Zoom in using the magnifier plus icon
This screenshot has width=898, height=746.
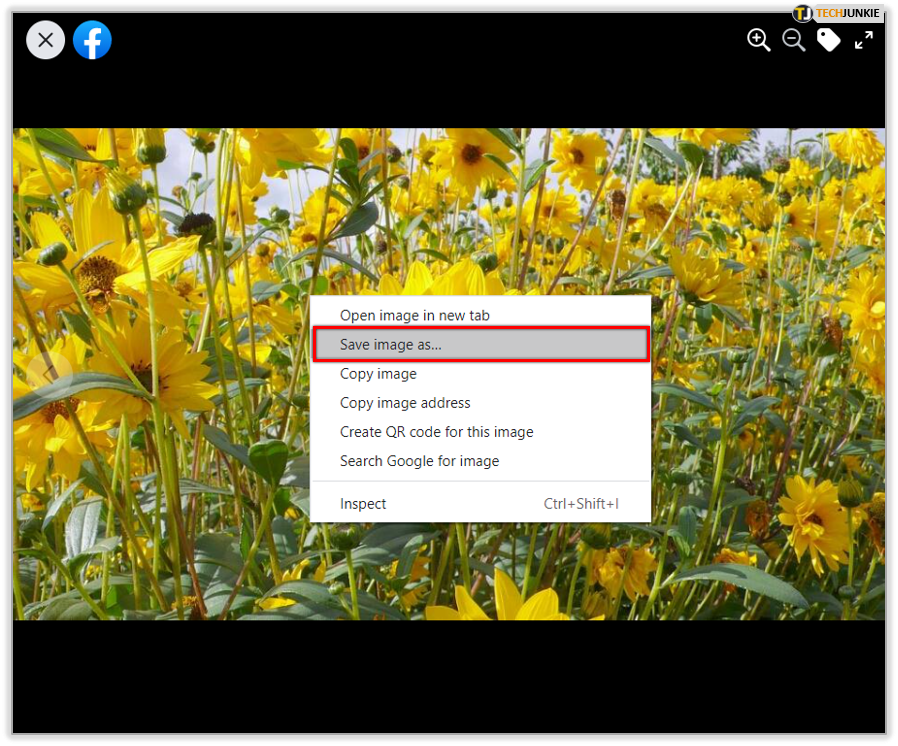(759, 40)
